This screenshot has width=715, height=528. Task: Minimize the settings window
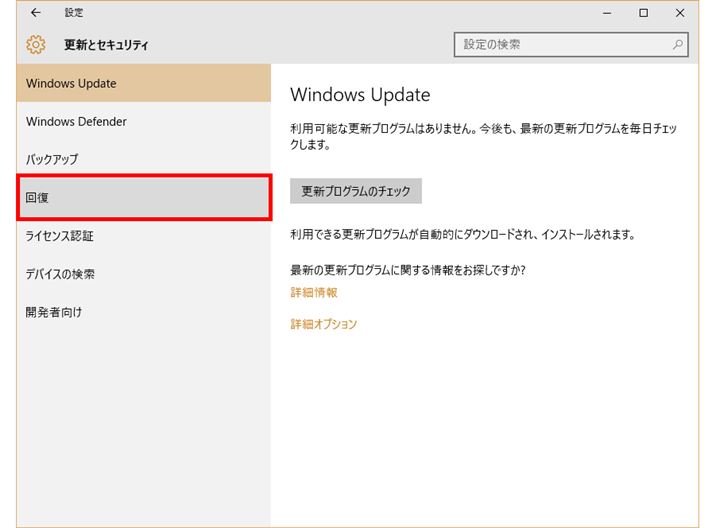[x=607, y=13]
